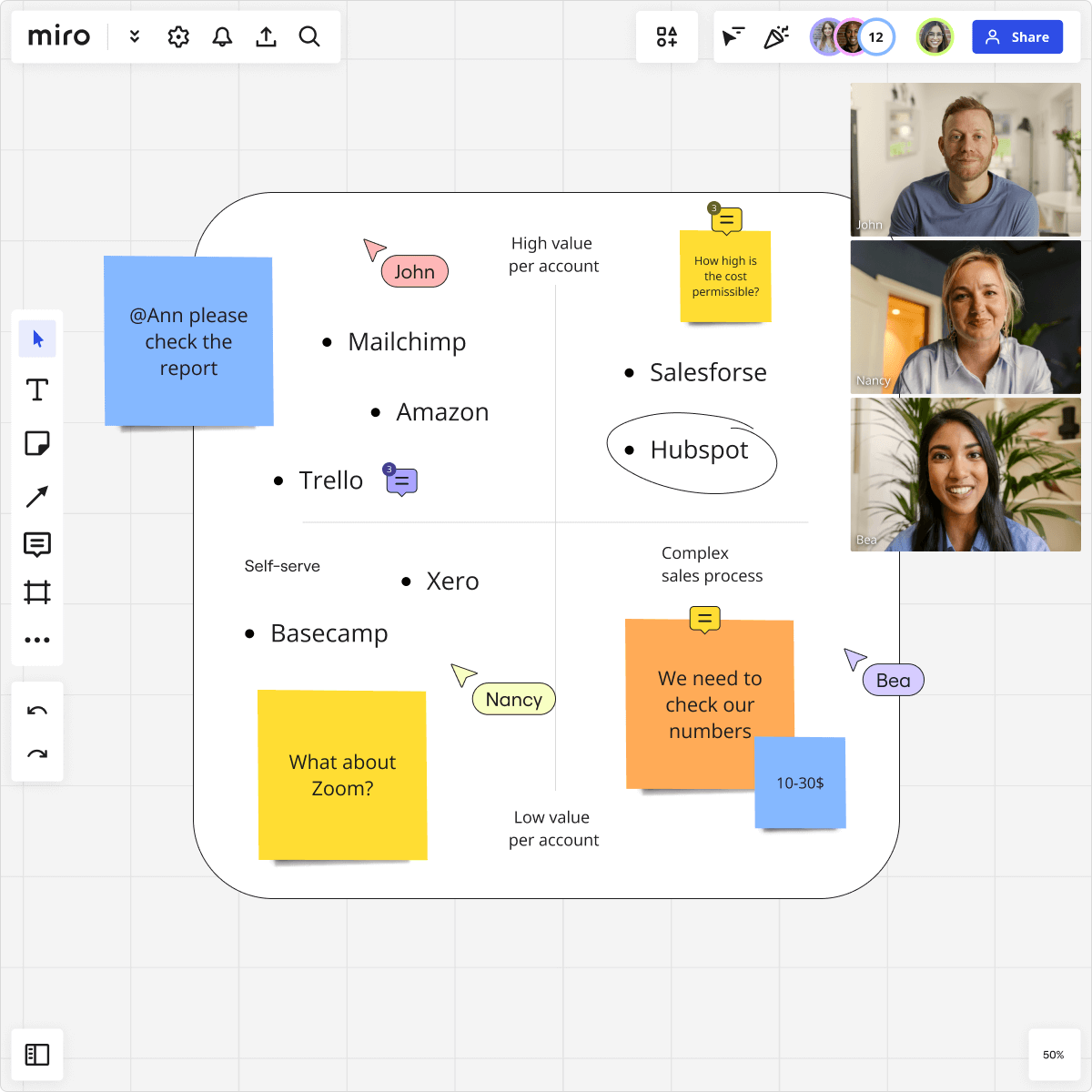Open the 50% zoom level control
Image resolution: width=1092 pixels, height=1092 pixels.
(1054, 1055)
